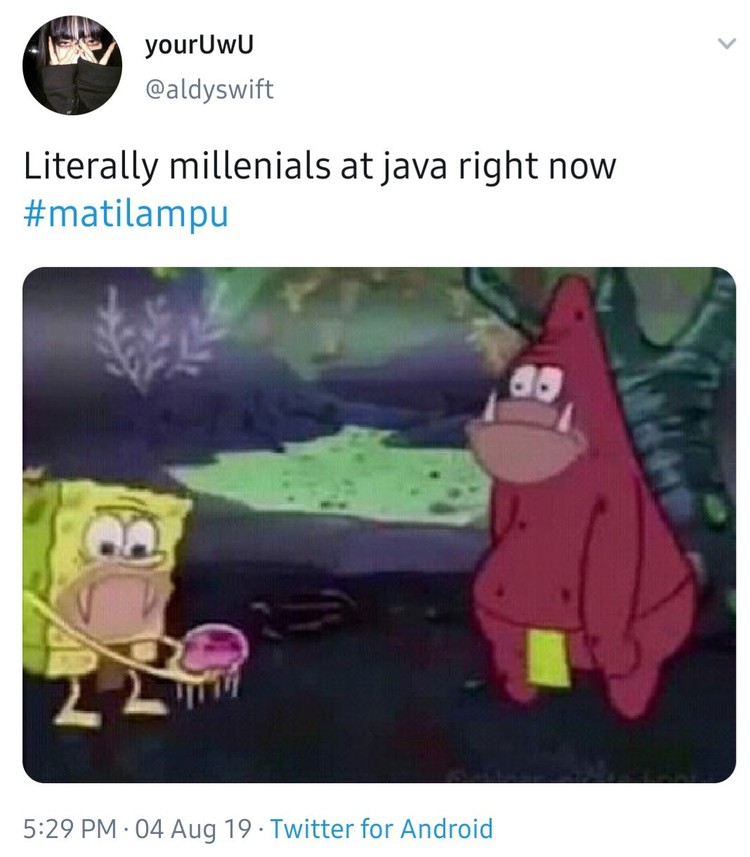Click the word "millenials" in the tweet
The width and height of the screenshot is (750, 857).
point(249,167)
